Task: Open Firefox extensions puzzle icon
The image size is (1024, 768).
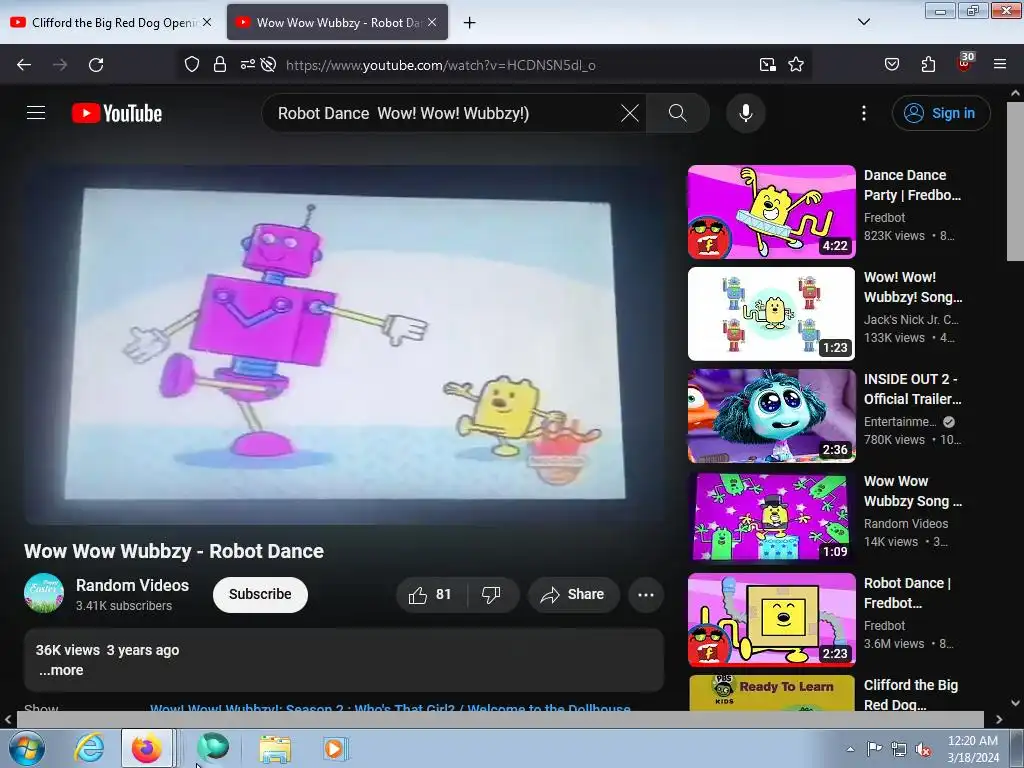Action: tap(928, 64)
